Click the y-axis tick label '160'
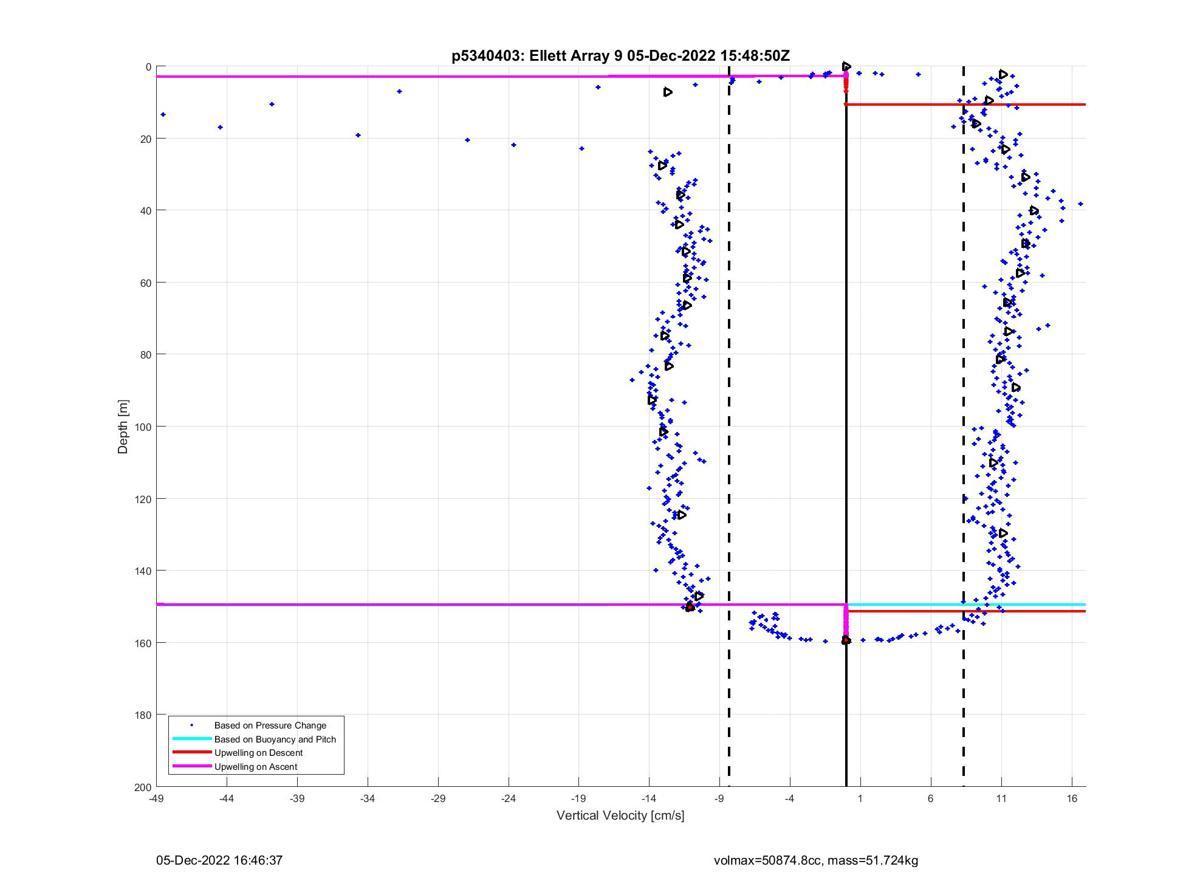 [143, 643]
